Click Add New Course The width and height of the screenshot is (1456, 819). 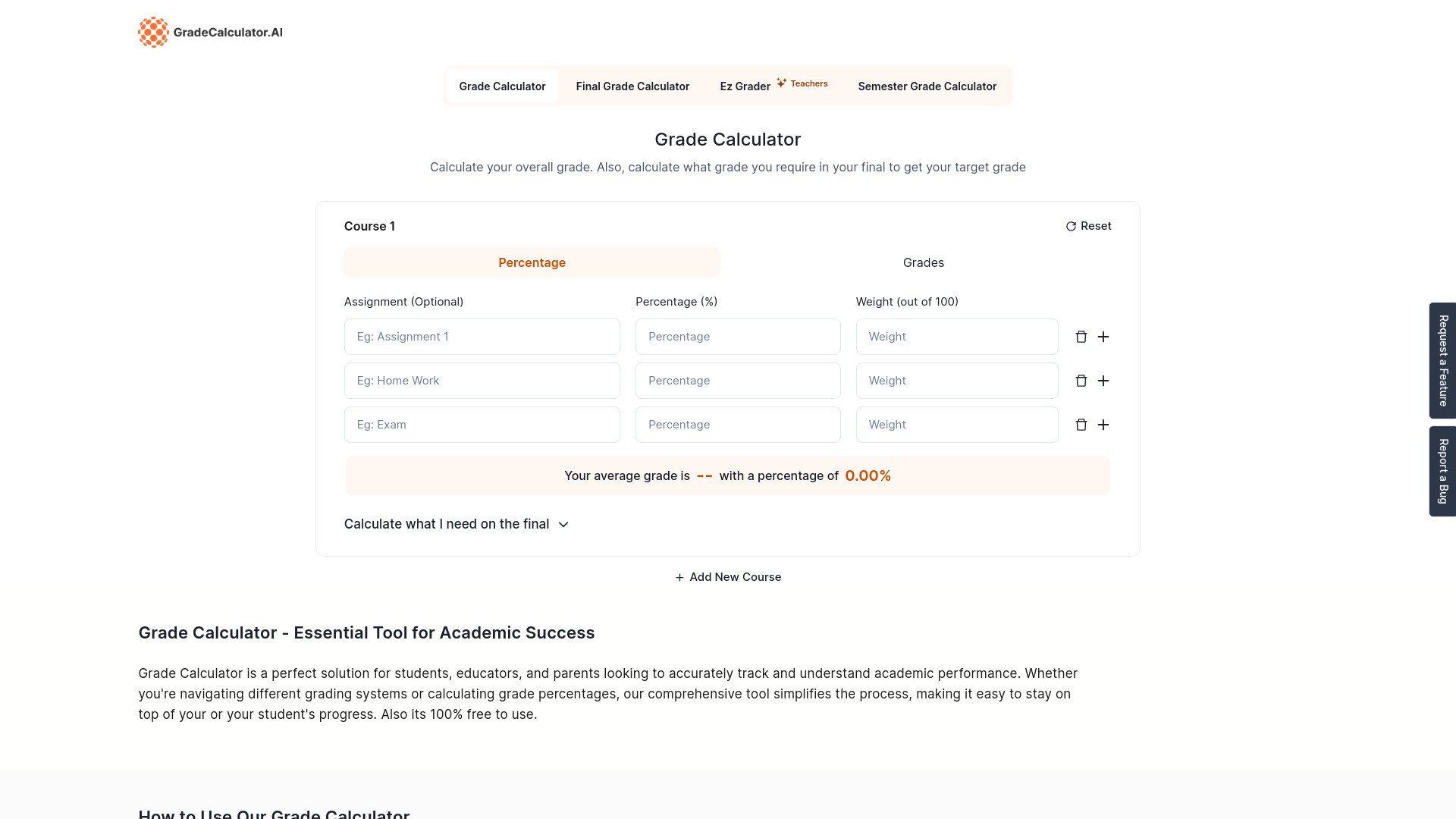click(x=727, y=577)
